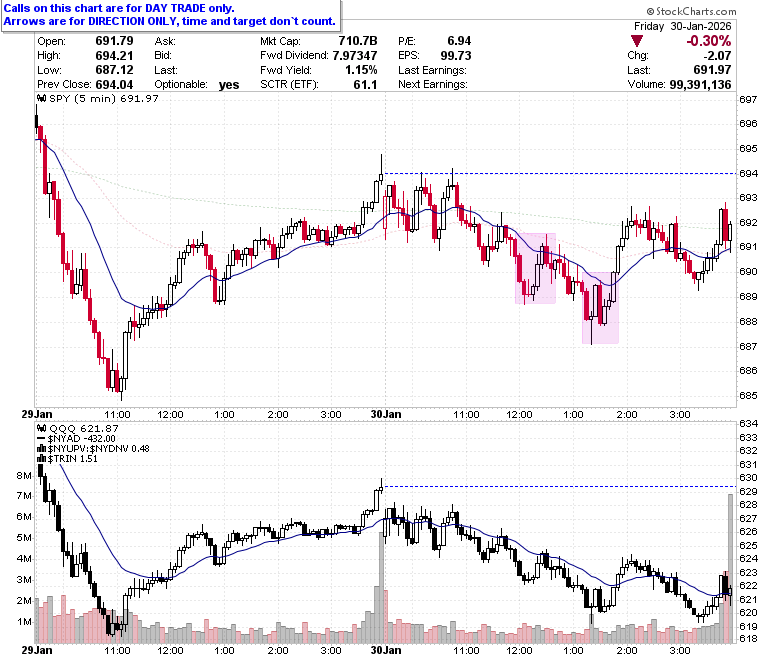Viewport: 780px width, 659px height.
Task: Click the SPY (5 min) 691.97 label
Action: 103,98
